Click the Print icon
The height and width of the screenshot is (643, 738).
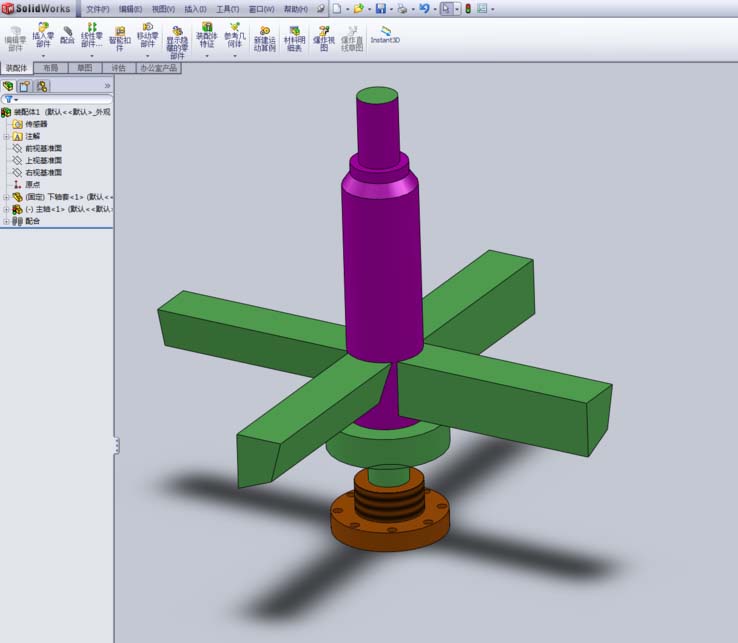point(402,8)
